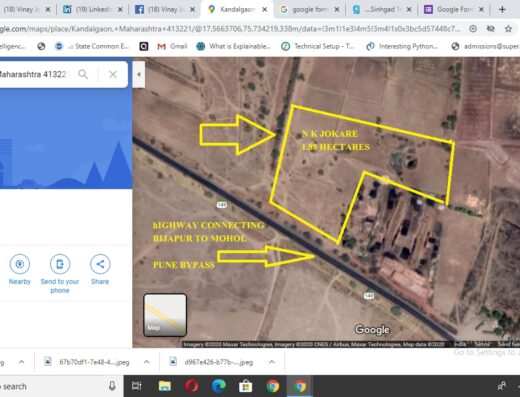
Task: Open the Gmail bookmark
Action: [172, 46]
